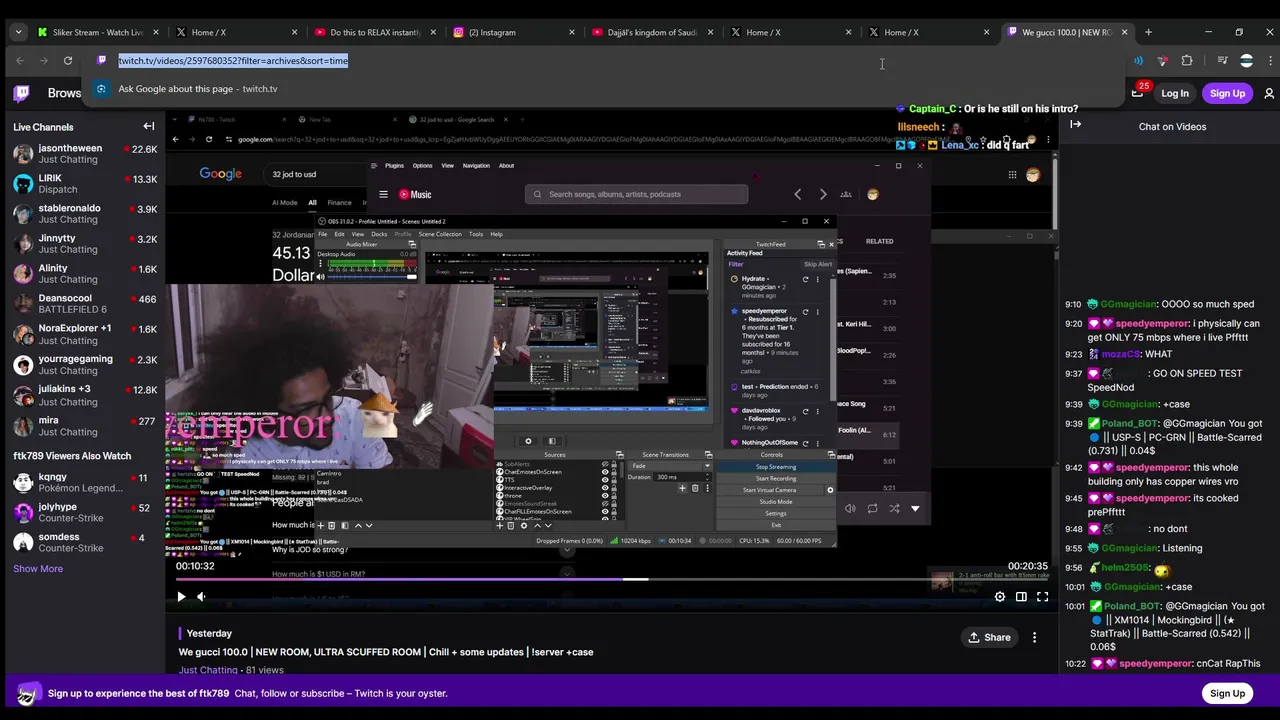The height and width of the screenshot is (720, 1280).
Task: Click the Sign Up button in the header
Action: click(x=1227, y=93)
